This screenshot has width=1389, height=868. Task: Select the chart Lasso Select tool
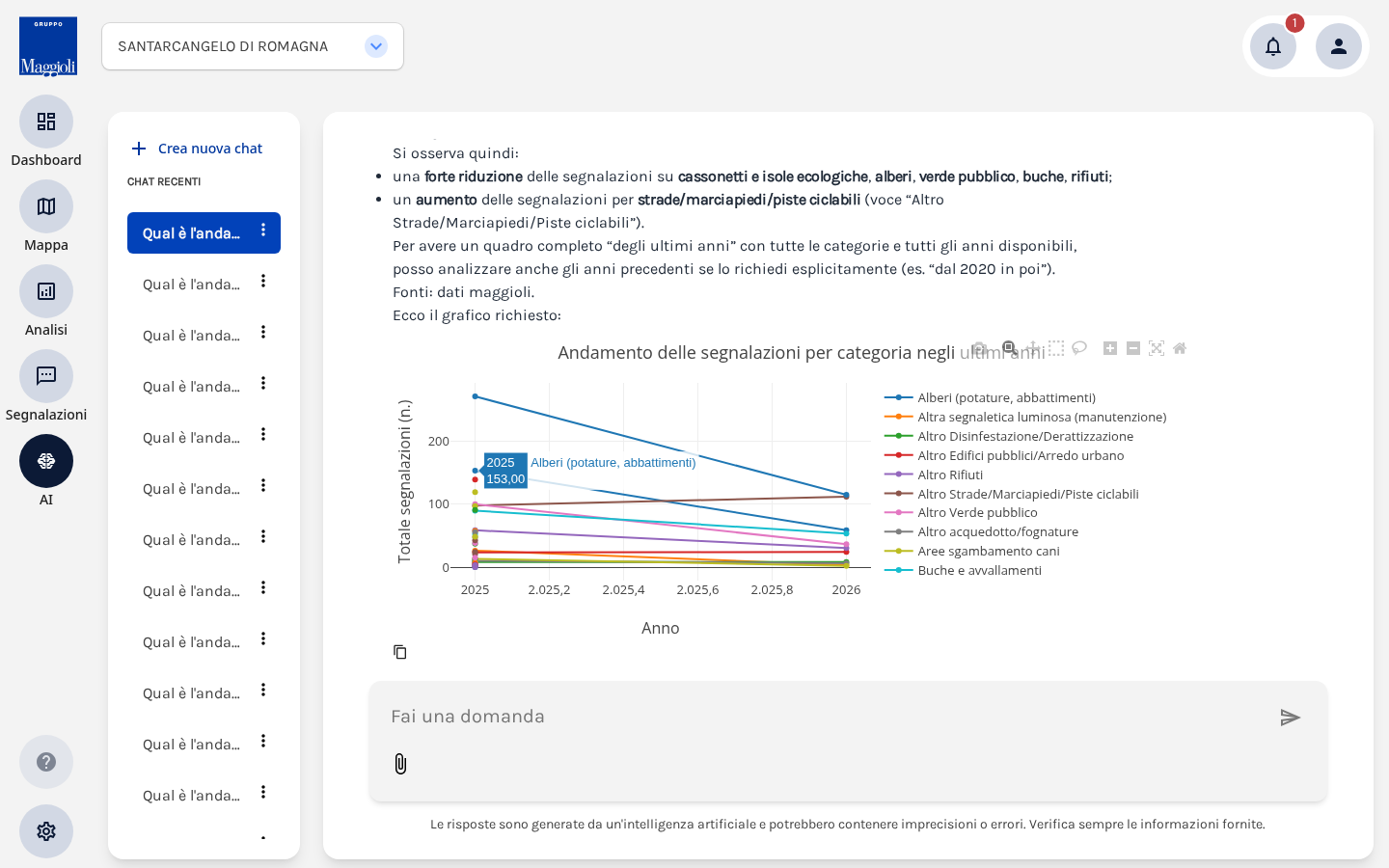1079,348
